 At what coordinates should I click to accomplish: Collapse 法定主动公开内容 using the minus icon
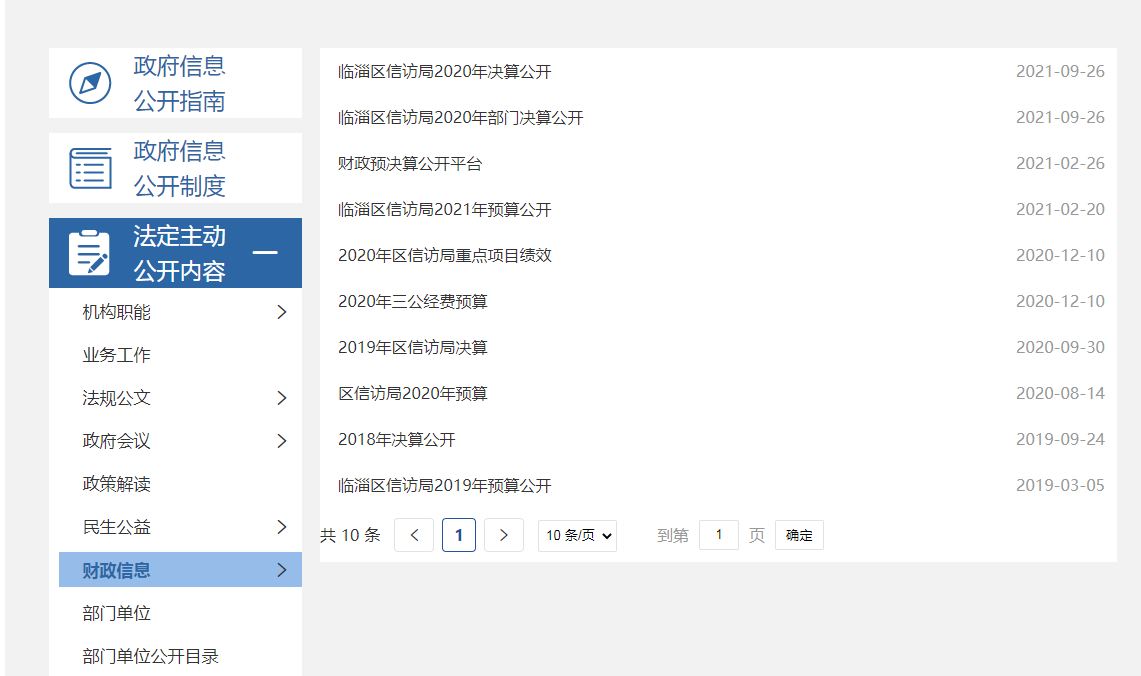coord(265,253)
